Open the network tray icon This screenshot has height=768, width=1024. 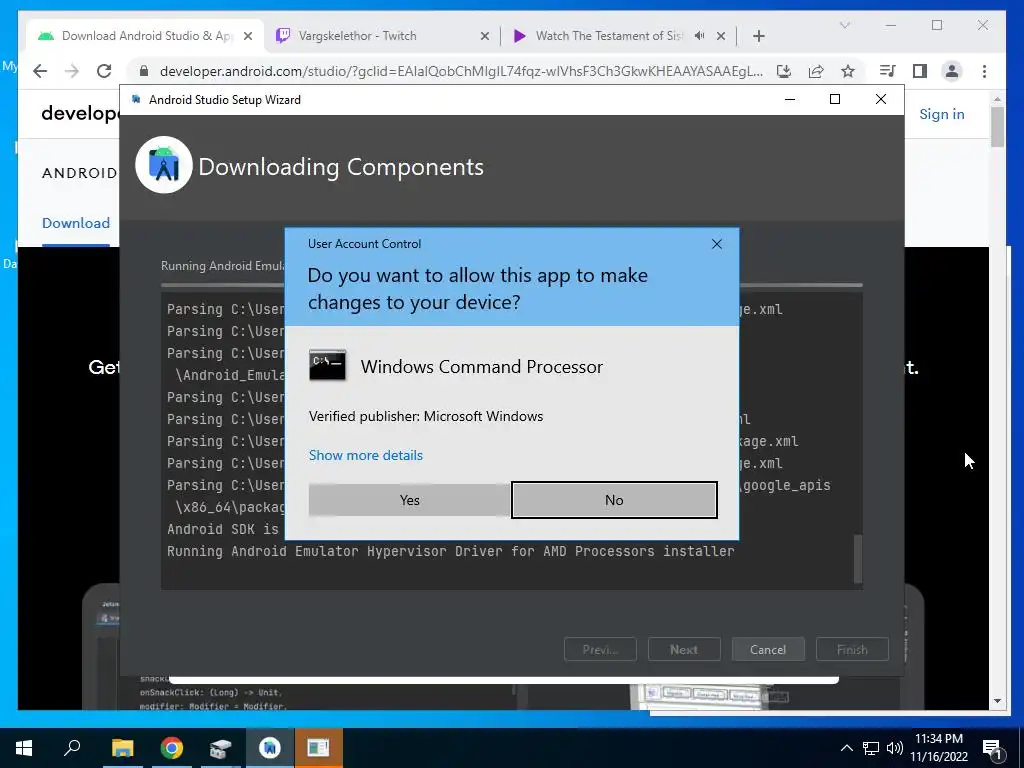[x=871, y=748]
